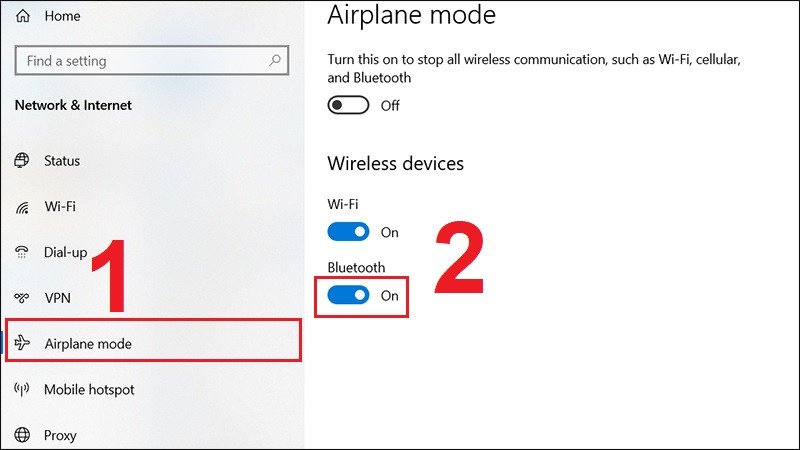
Task: Click the VPN icon in sidebar
Action: pyautogui.click(x=22, y=298)
